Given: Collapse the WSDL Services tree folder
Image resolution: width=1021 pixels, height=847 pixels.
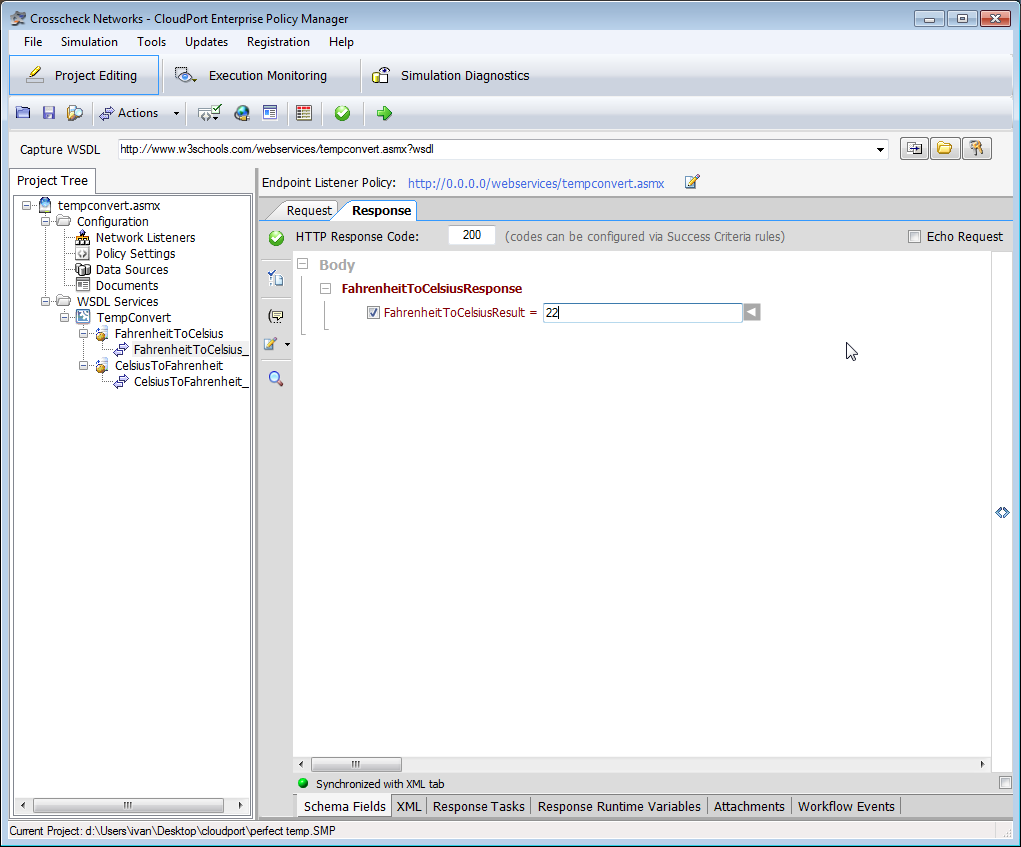Looking at the screenshot, I should click(46, 301).
